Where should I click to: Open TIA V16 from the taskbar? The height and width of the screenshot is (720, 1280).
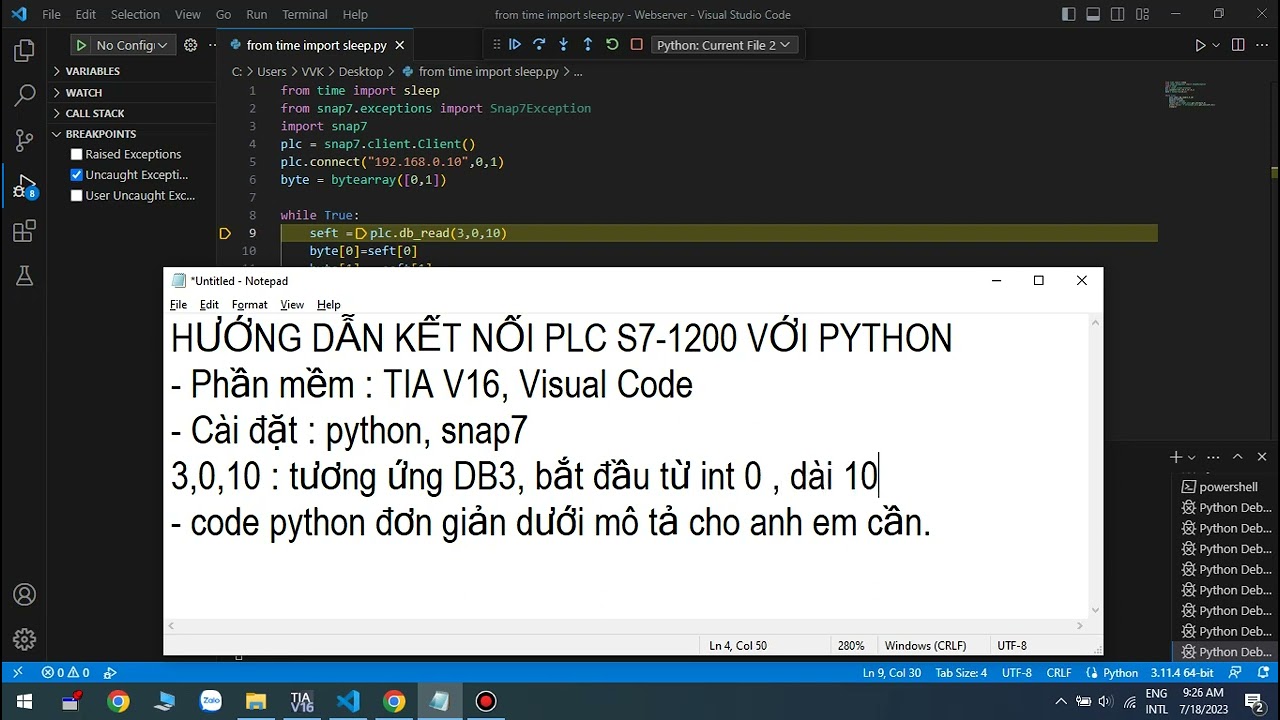tap(302, 701)
